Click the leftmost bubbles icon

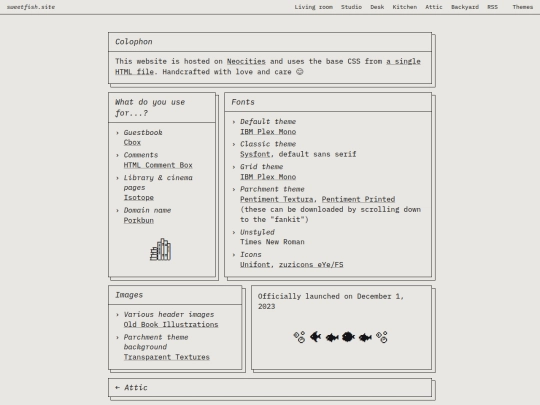pos(299,337)
